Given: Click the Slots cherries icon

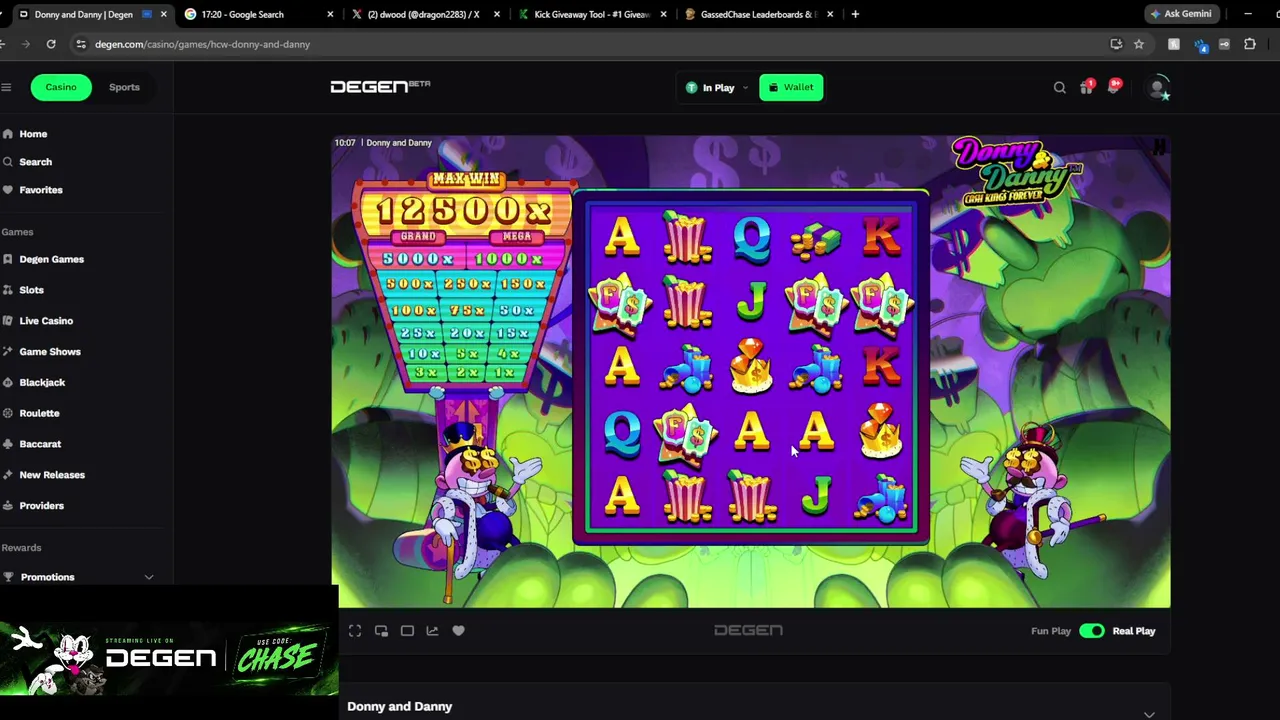Looking at the screenshot, I should (x=8, y=290).
